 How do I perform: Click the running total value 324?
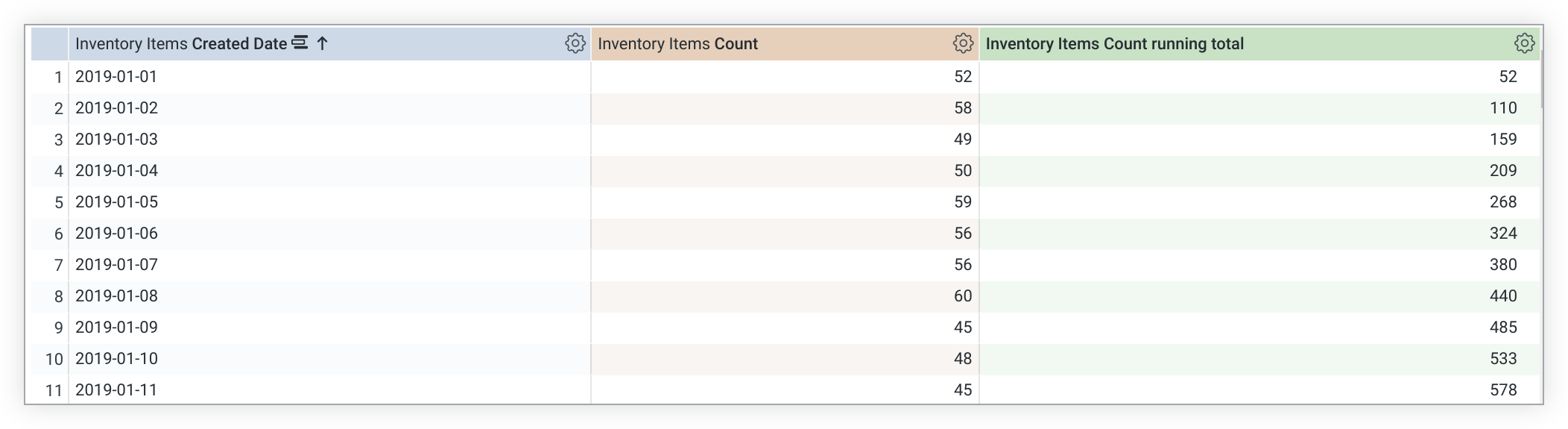tap(1502, 234)
